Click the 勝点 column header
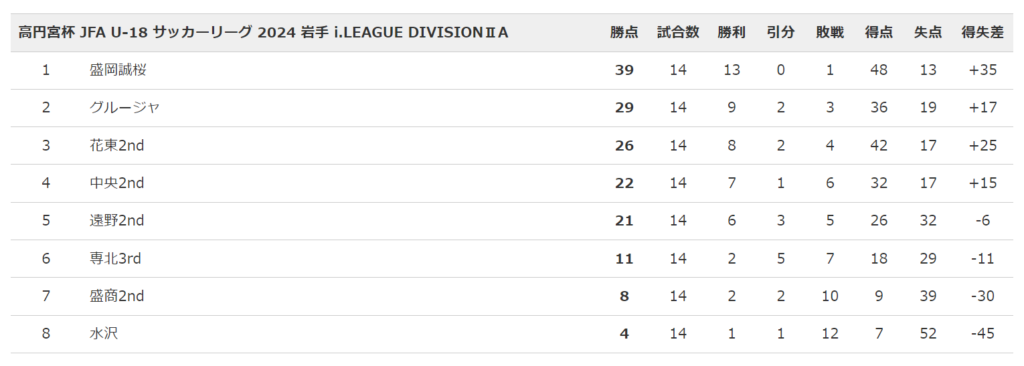This screenshot has height=366, width=1024. 624,33
